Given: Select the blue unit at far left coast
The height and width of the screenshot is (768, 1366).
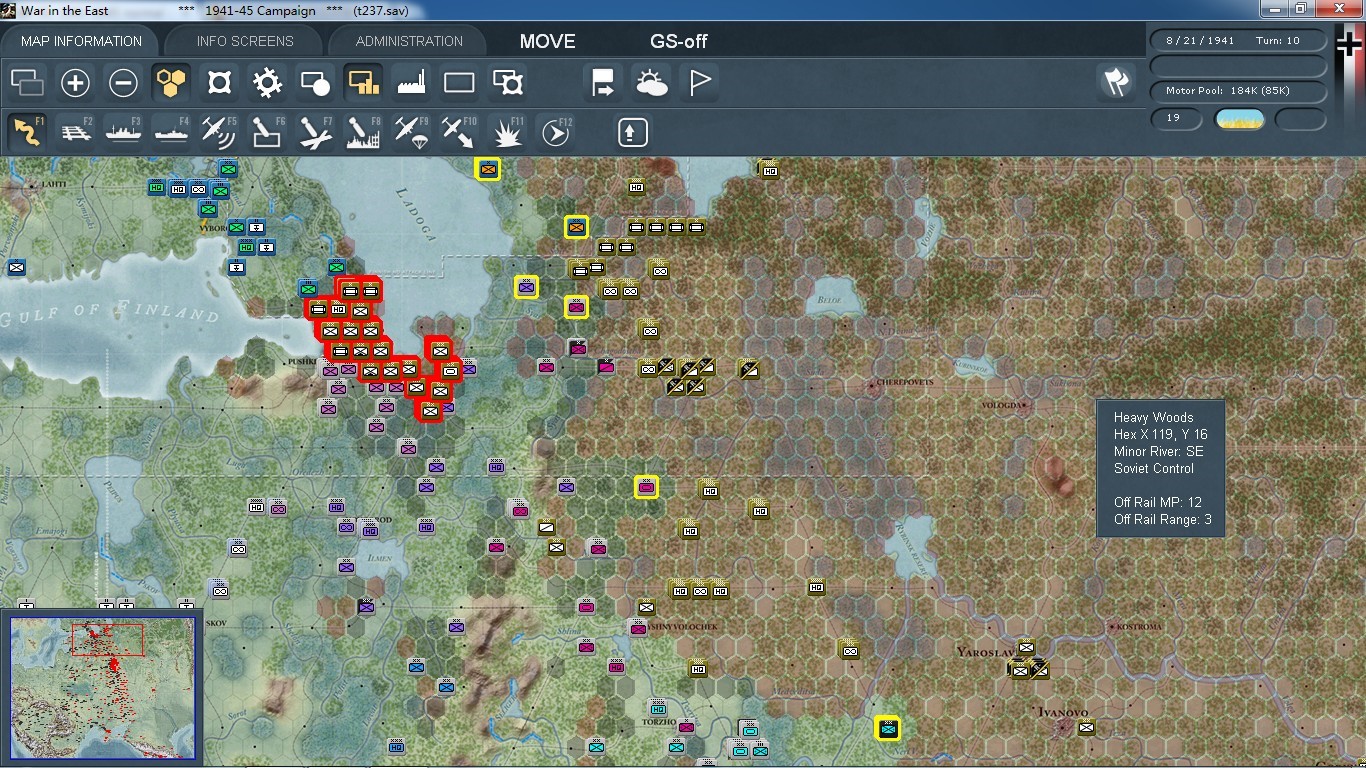Looking at the screenshot, I should tap(17, 267).
